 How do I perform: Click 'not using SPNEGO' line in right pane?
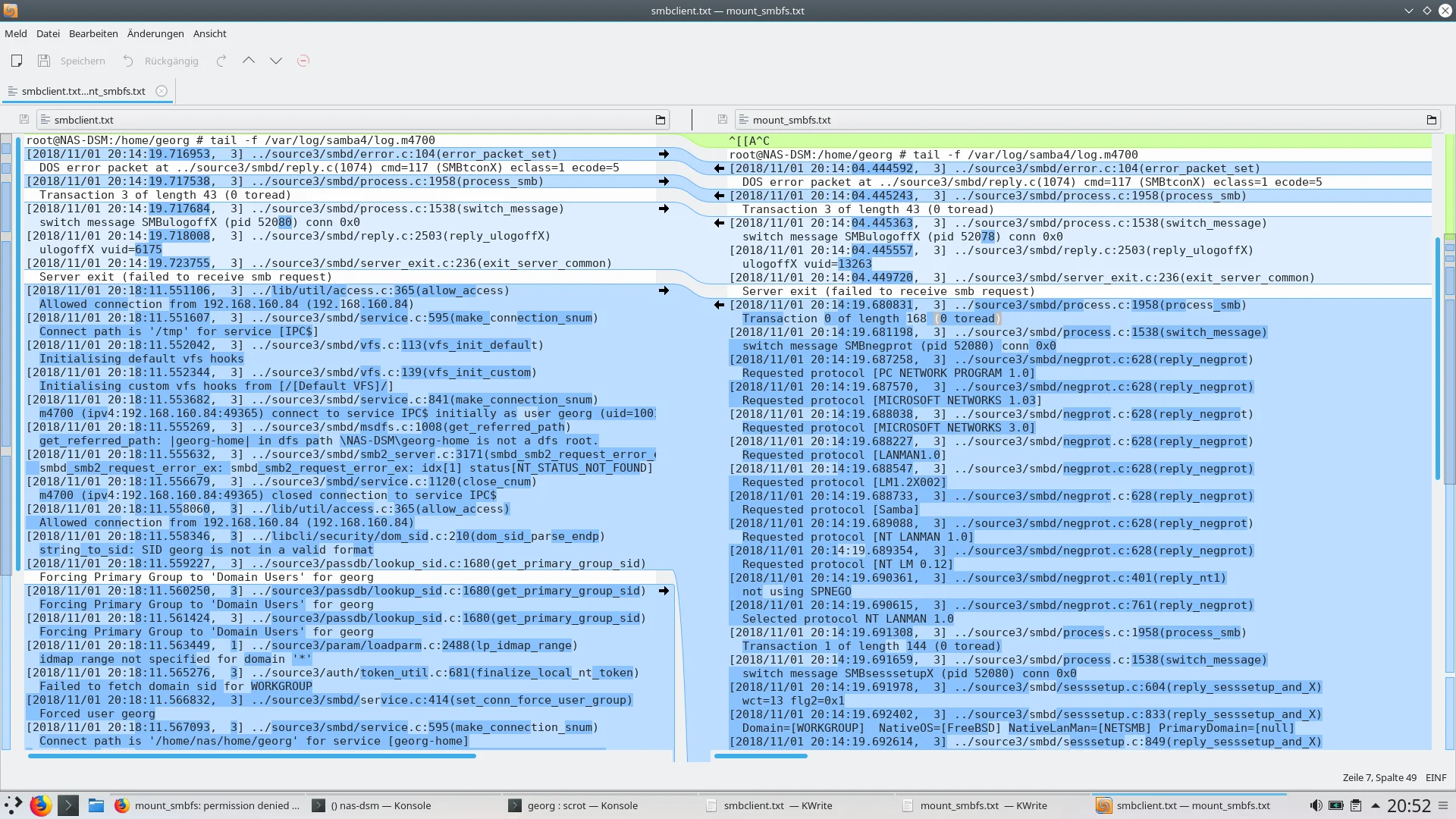[x=796, y=591]
